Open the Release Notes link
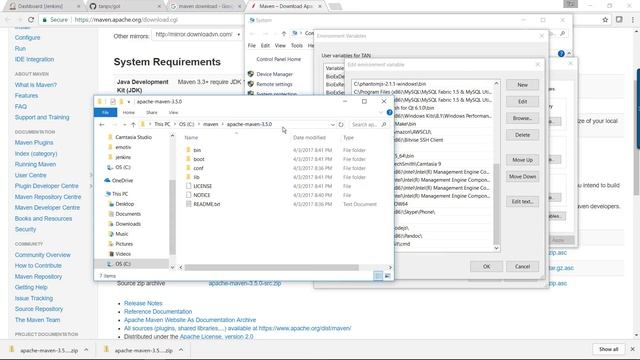The width and height of the screenshot is (640, 360). (x=143, y=303)
